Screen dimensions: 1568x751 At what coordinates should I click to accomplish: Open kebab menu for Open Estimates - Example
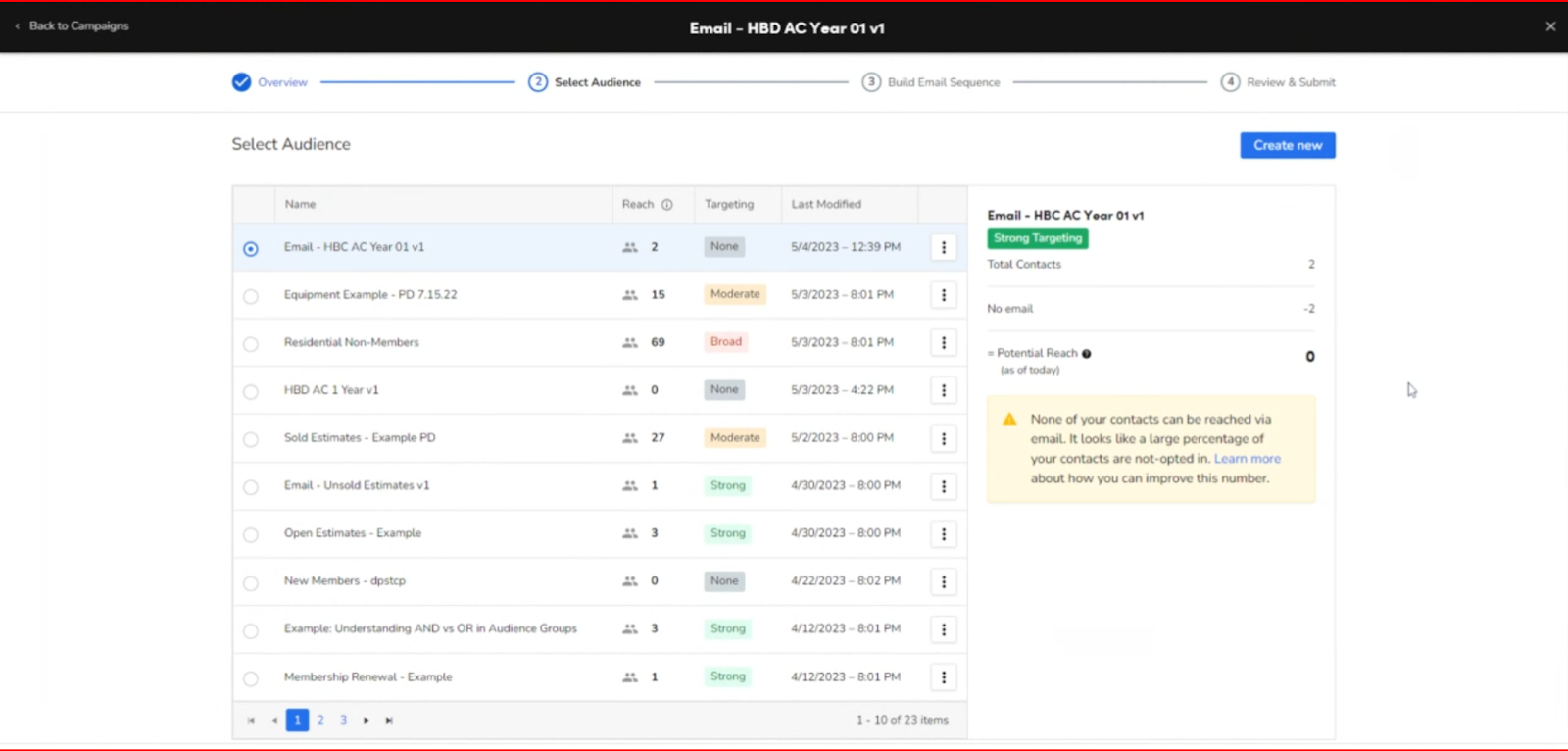pos(944,534)
